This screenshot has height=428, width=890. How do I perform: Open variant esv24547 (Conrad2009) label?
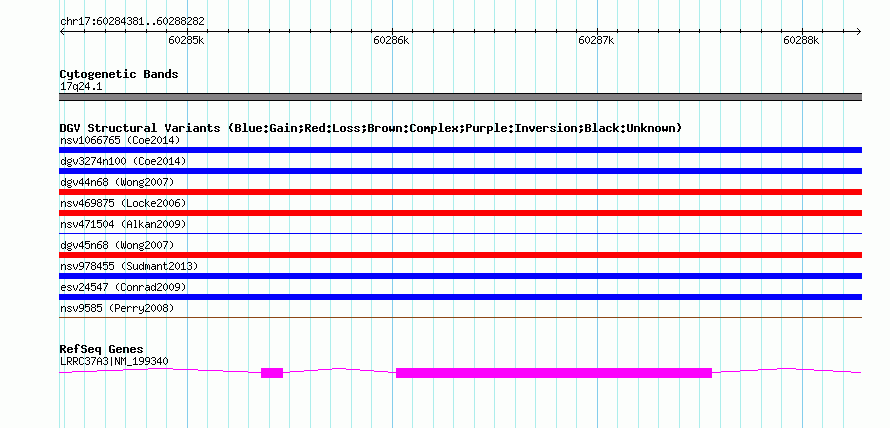click(123, 287)
